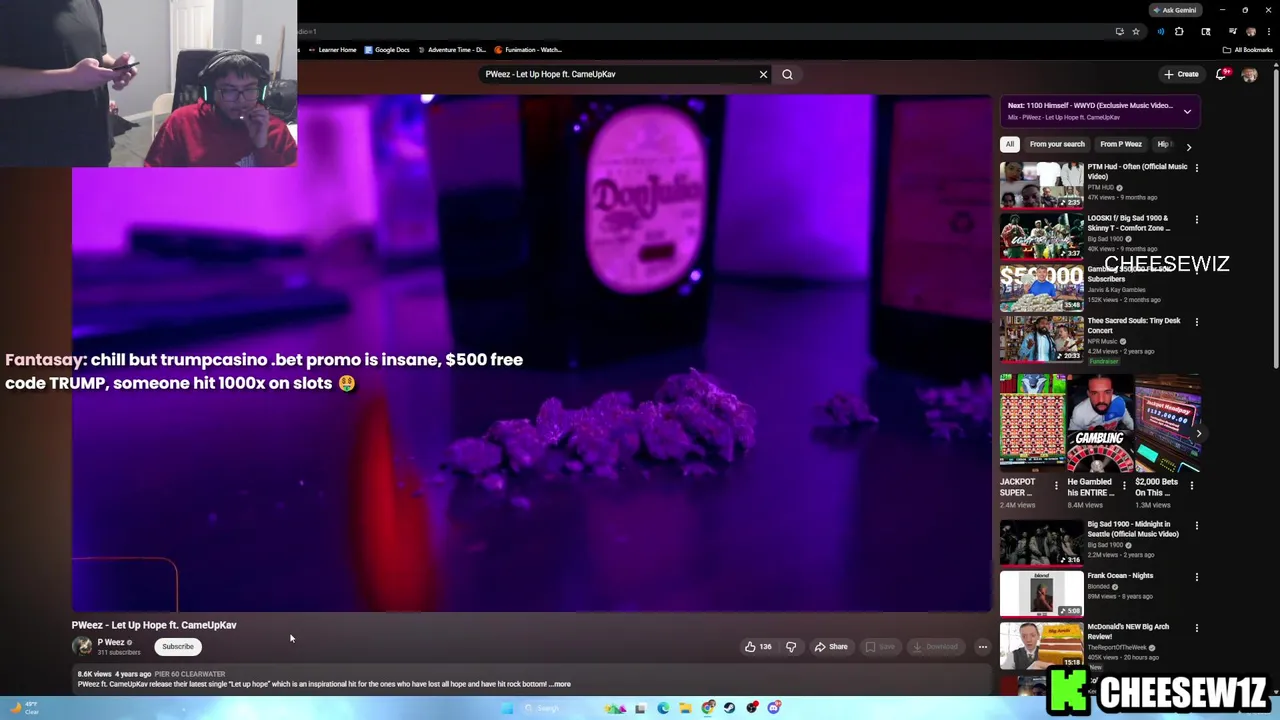Open the He Gambled his ENTIRE short
This screenshot has width=1280, height=720.
click(x=1100, y=423)
